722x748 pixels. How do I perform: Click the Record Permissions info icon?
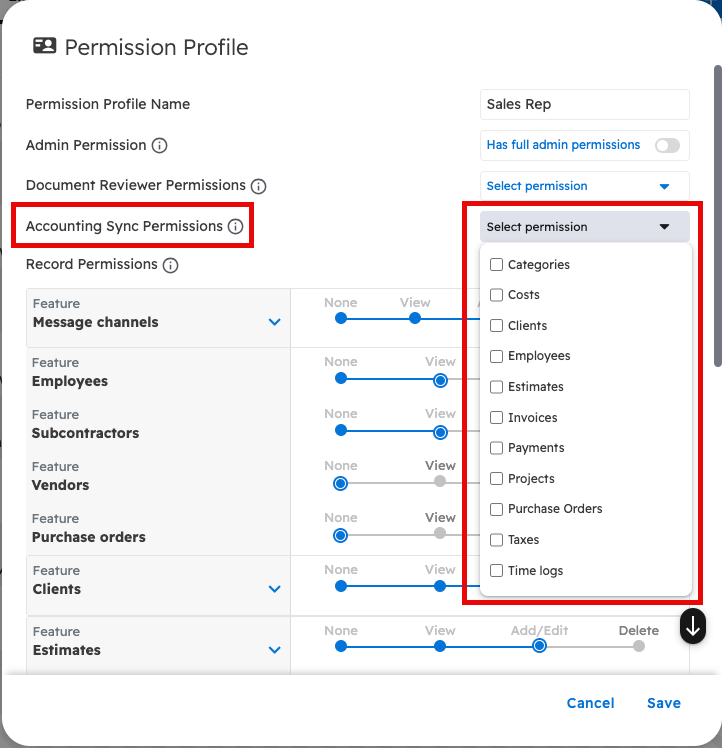[x=170, y=265]
